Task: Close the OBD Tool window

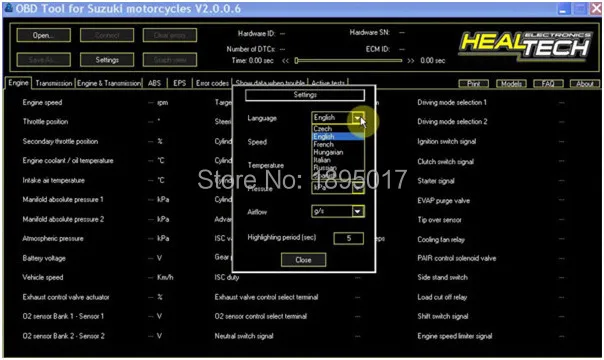Action: coord(596,9)
